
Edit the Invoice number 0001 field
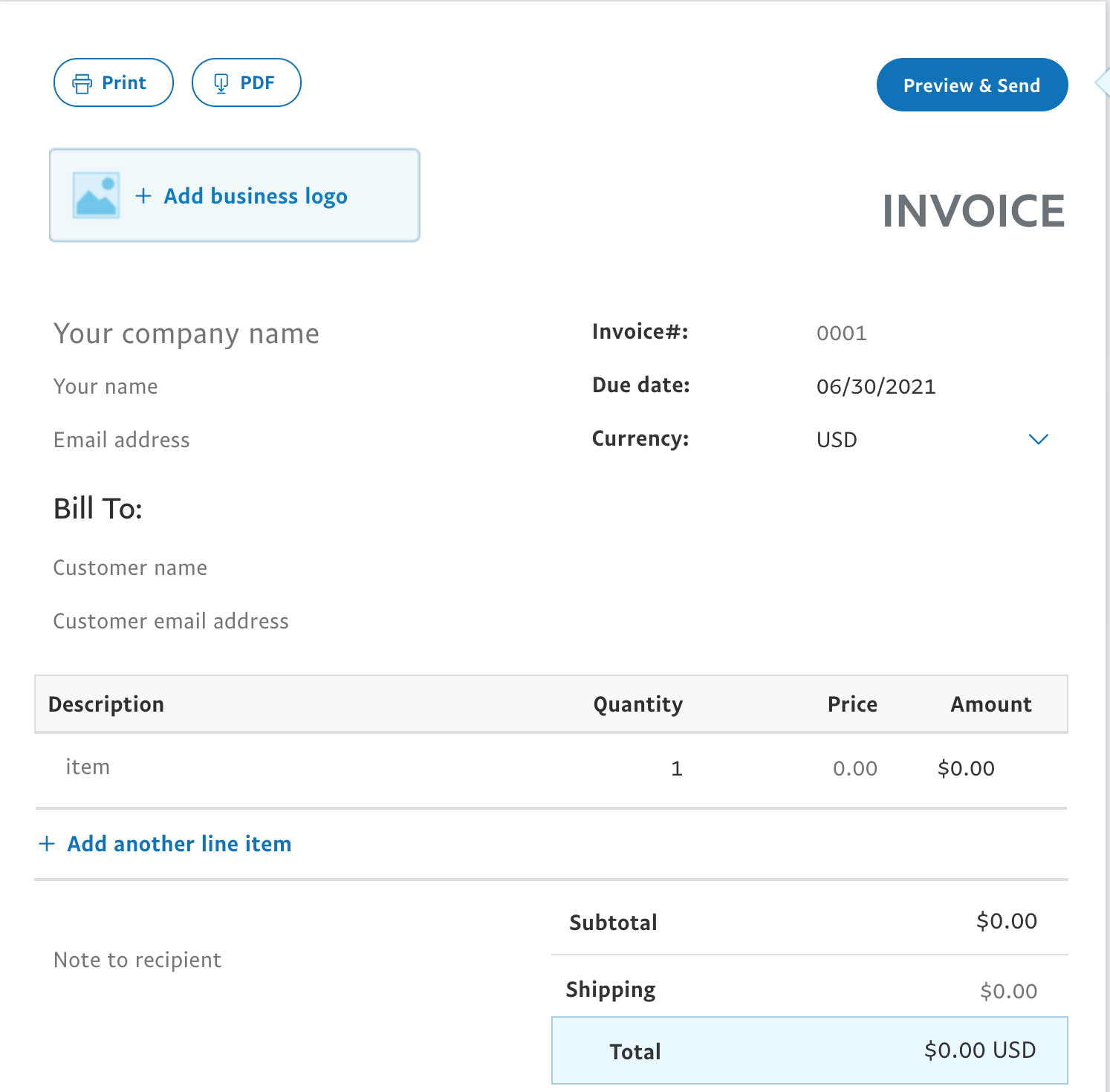[x=842, y=333]
